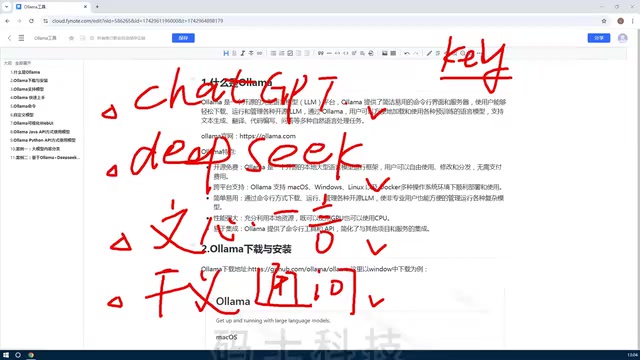
Task: Go to outline item 2.Ollama下载与安装
Action: click(x=29, y=80)
